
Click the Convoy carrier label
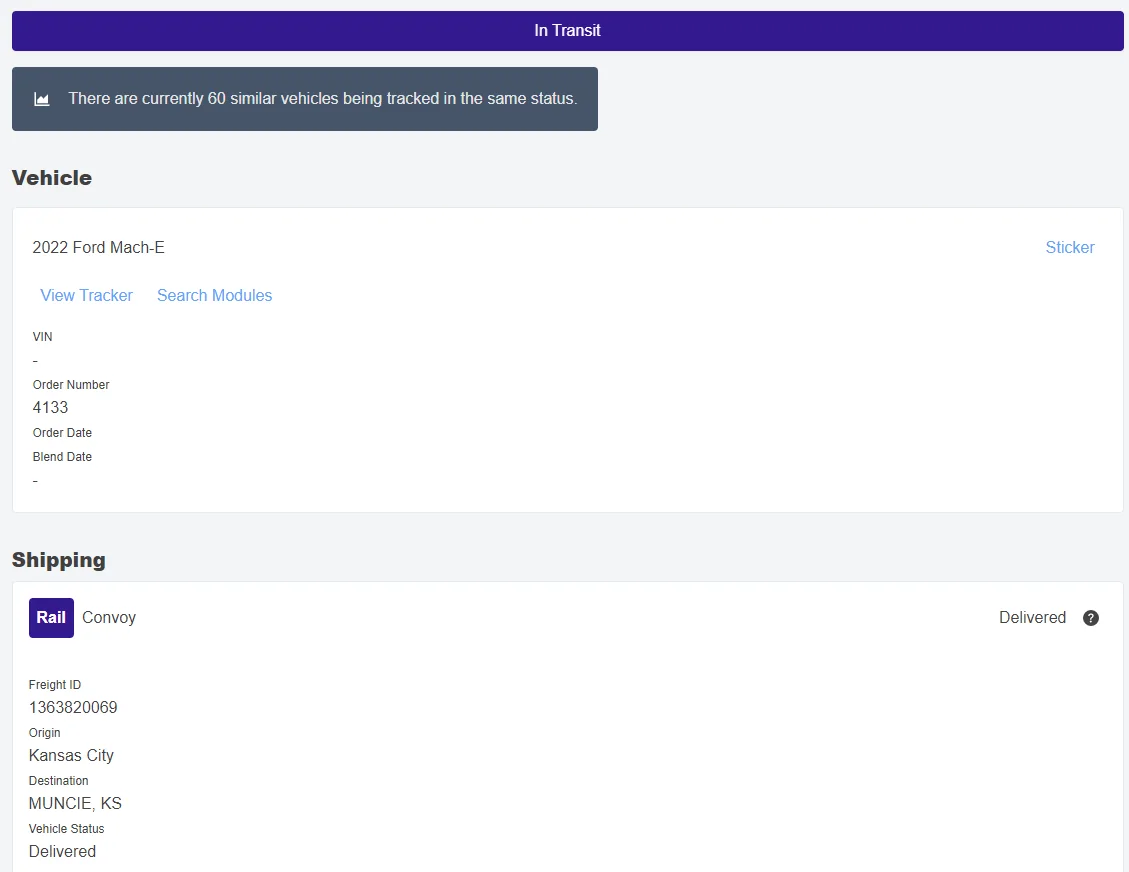[109, 617]
